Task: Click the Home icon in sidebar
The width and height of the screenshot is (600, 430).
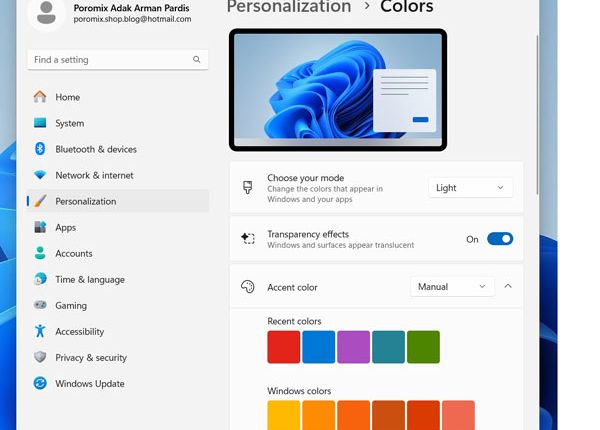Action: 40,97
